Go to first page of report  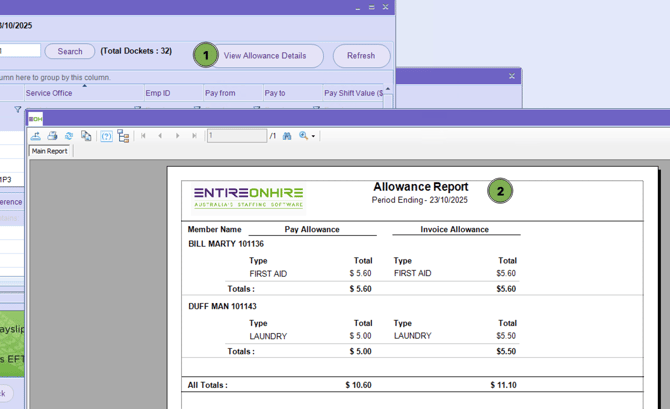tap(144, 136)
